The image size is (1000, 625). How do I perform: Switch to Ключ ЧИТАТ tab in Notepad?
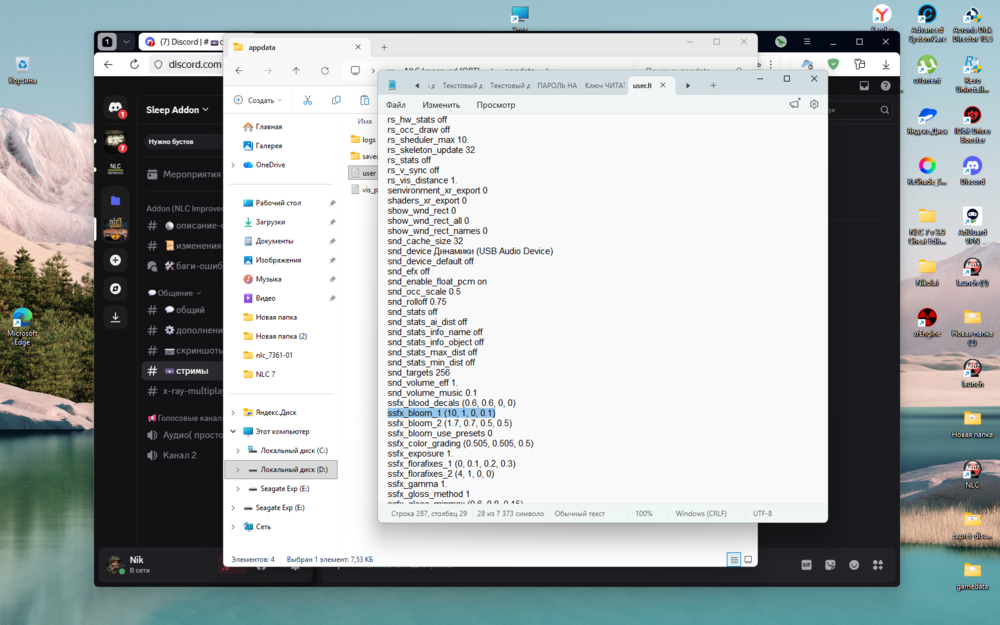605,85
